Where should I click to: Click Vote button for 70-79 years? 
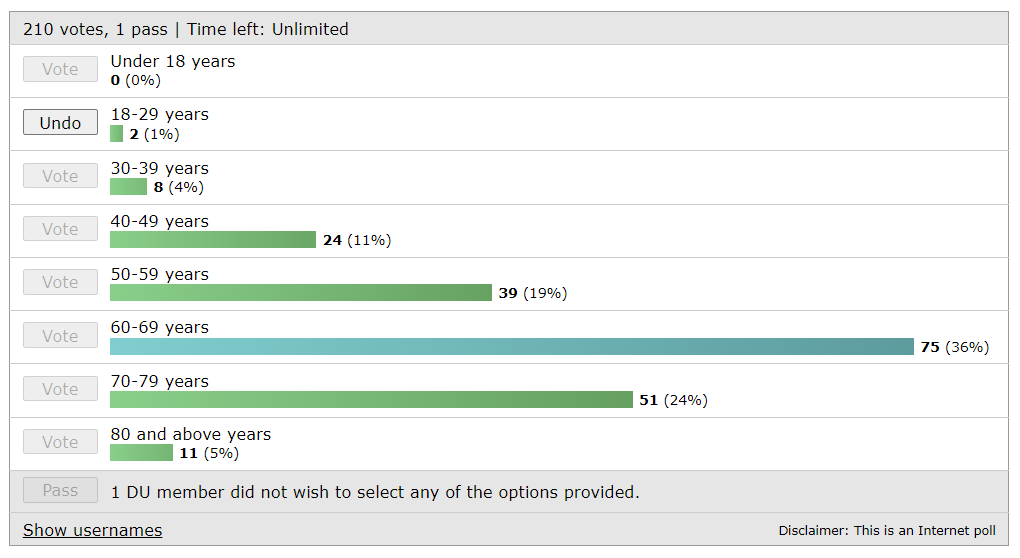click(60, 389)
